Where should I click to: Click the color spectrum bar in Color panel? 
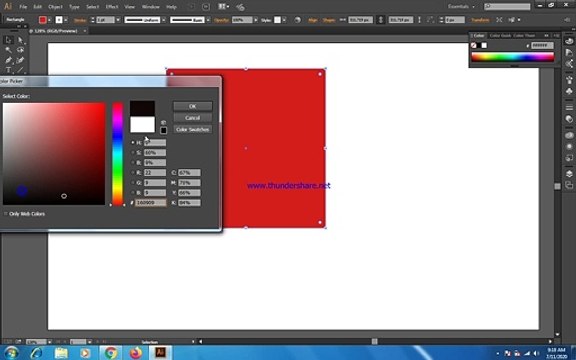tap(513, 57)
